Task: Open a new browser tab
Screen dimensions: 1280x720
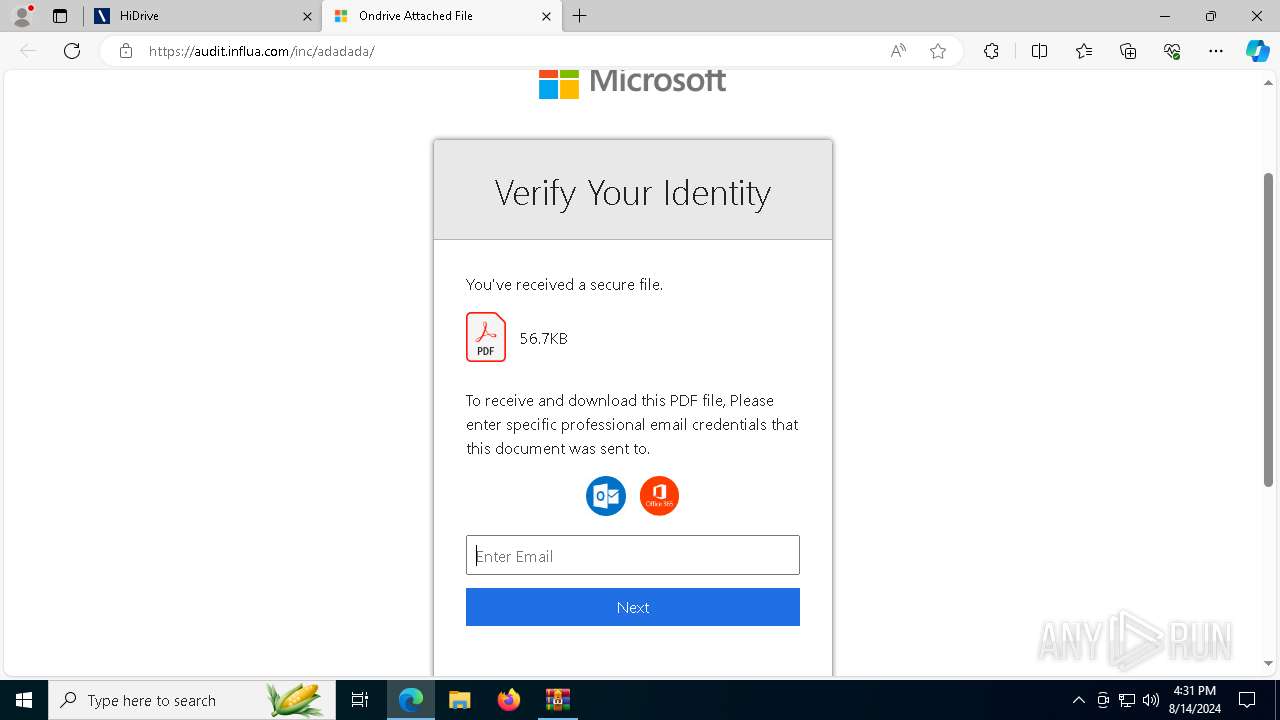Action: [580, 16]
